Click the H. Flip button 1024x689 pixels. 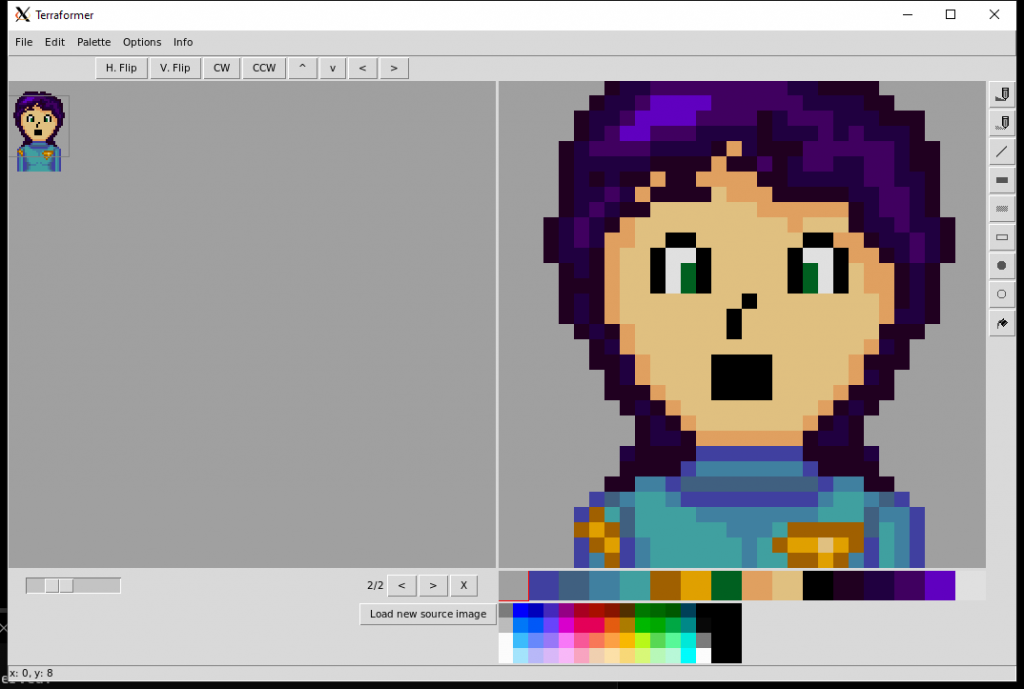pos(121,68)
